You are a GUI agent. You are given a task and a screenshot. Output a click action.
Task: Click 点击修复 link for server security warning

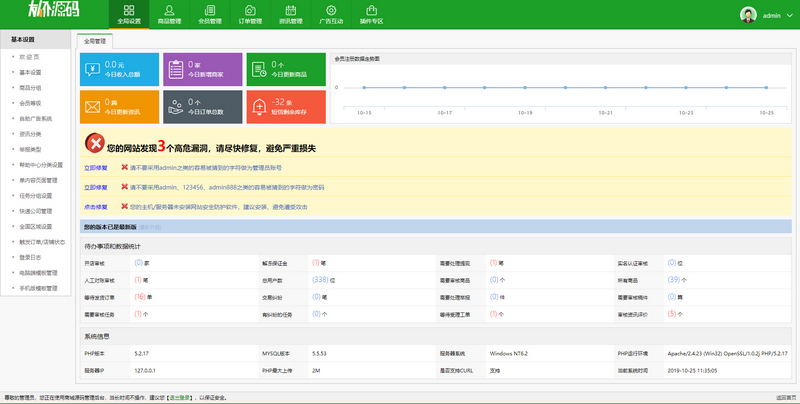click(96, 207)
